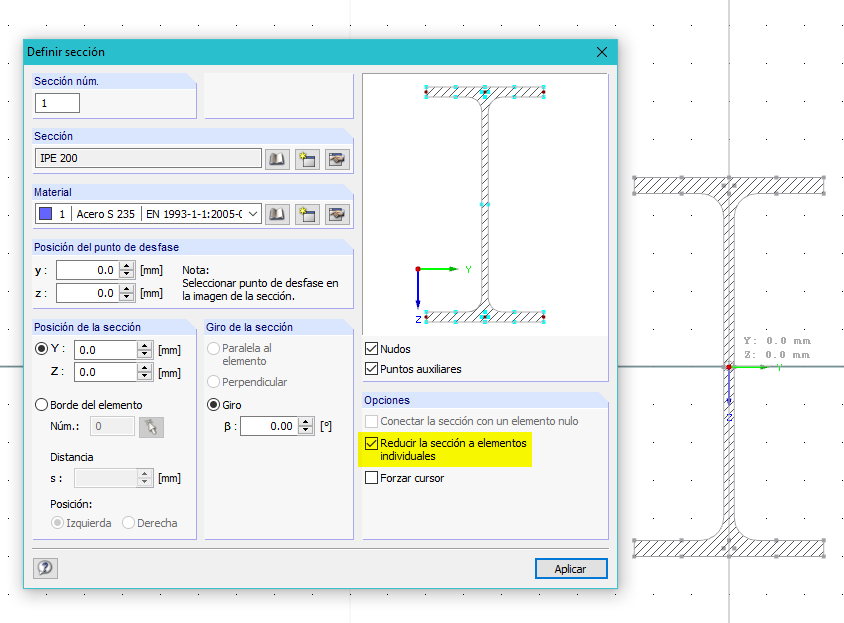Select the Borde del elemento radio option
This screenshot has width=844, height=623.
41,404
